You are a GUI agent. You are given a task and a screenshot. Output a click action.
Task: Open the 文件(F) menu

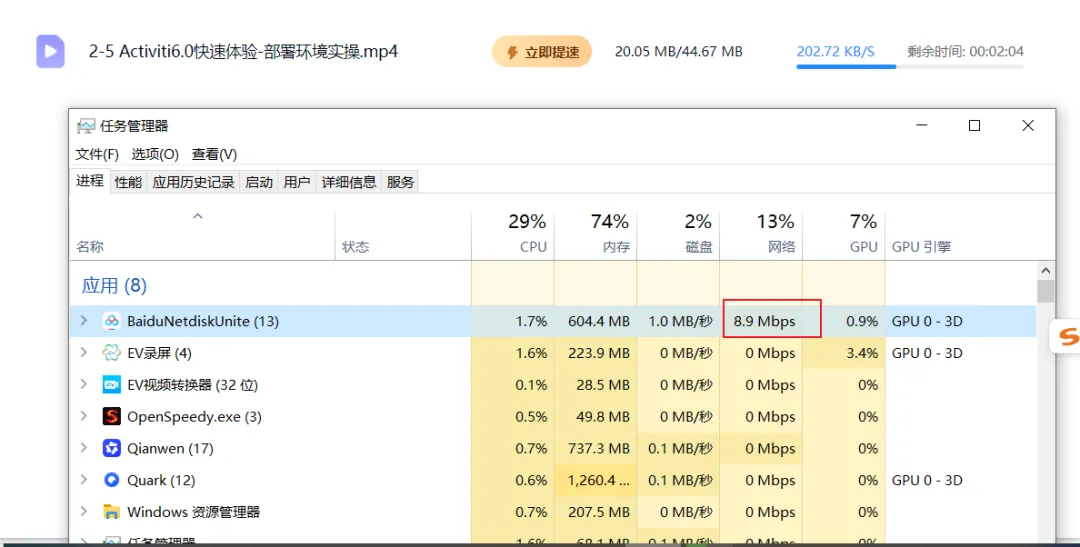(x=97, y=154)
